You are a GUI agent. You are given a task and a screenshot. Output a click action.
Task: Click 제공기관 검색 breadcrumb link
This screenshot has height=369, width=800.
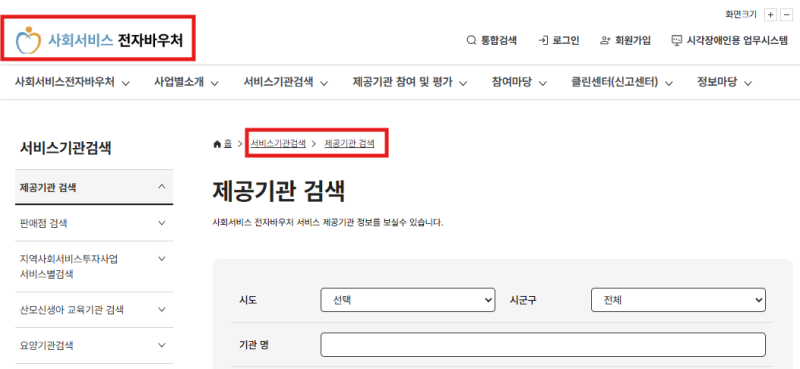tap(349, 144)
